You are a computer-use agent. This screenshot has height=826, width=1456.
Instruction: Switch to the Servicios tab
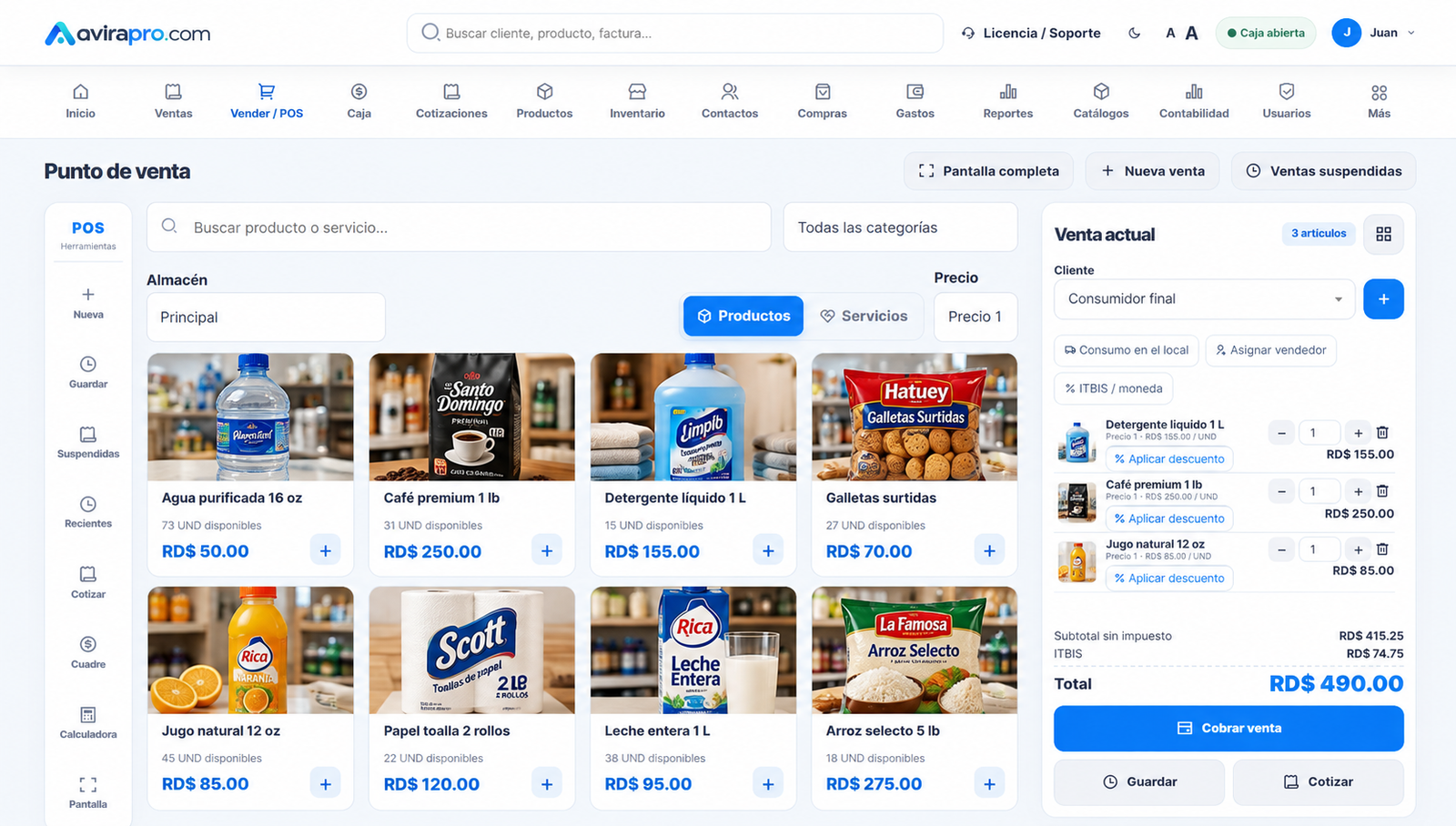(864, 316)
